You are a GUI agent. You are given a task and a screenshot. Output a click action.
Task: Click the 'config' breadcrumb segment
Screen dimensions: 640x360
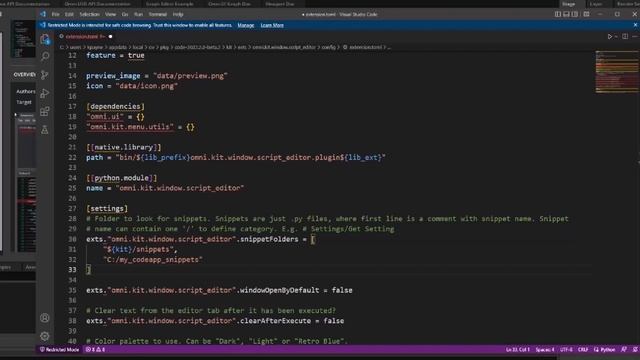pos(328,47)
